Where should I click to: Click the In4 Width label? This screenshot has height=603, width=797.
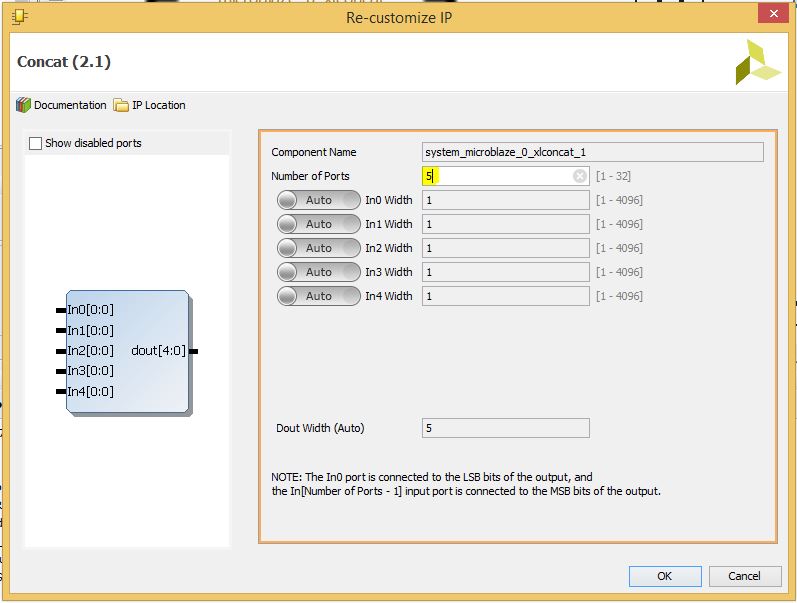(389, 296)
